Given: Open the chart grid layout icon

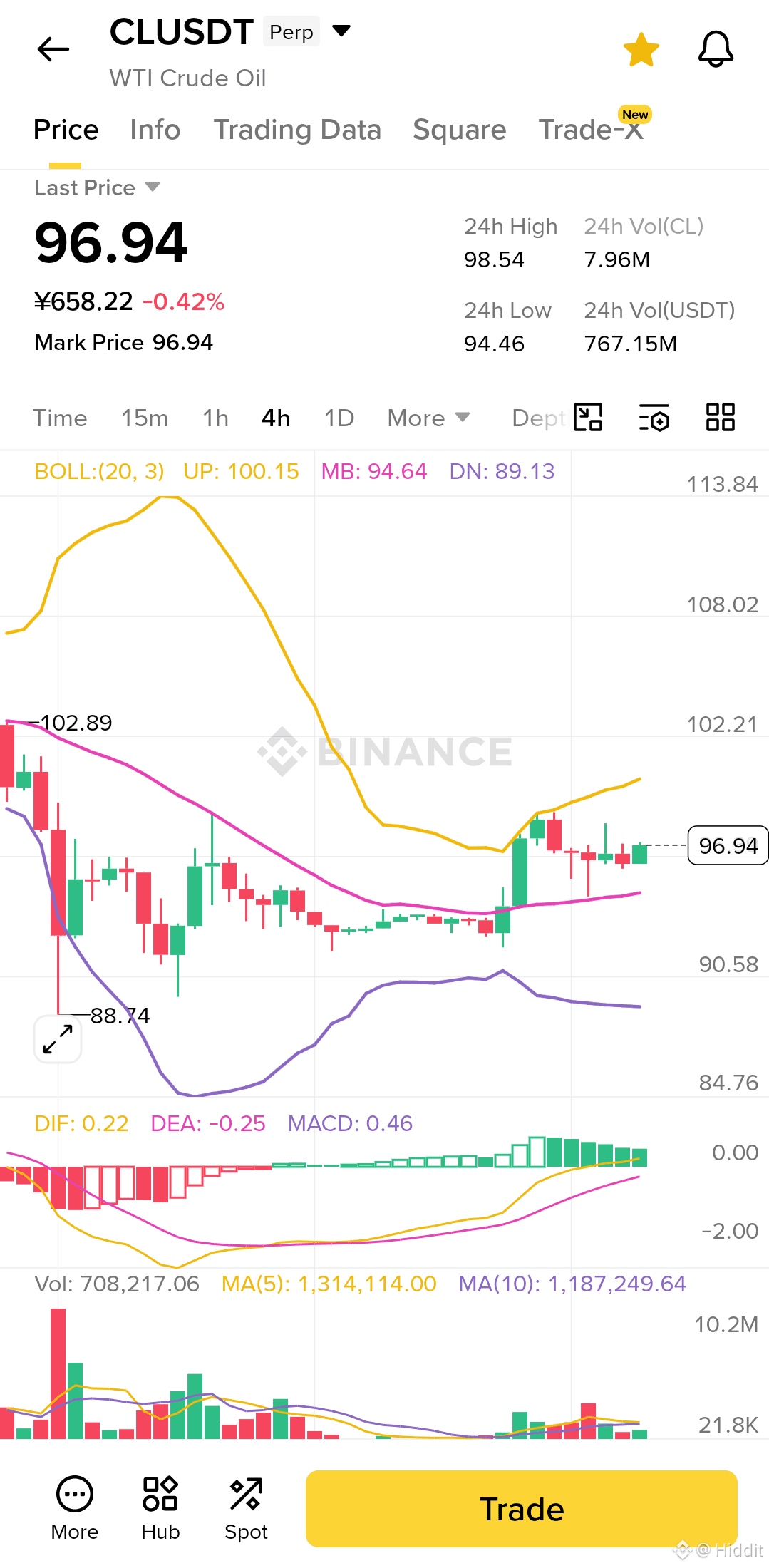Looking at the screenshot, I should pos(721,417).
